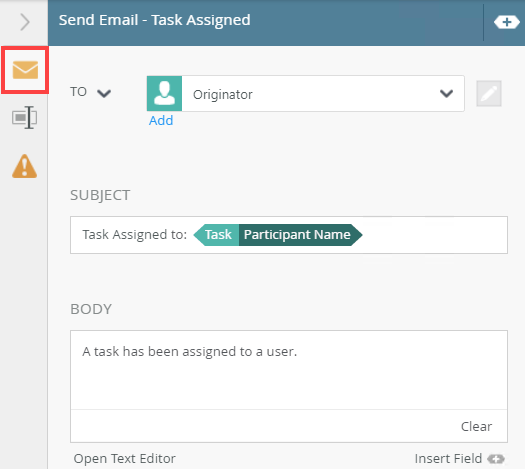Open the Email tab envelope icon
The height and width of the screenshot is (469, 525).
[25, 70]
